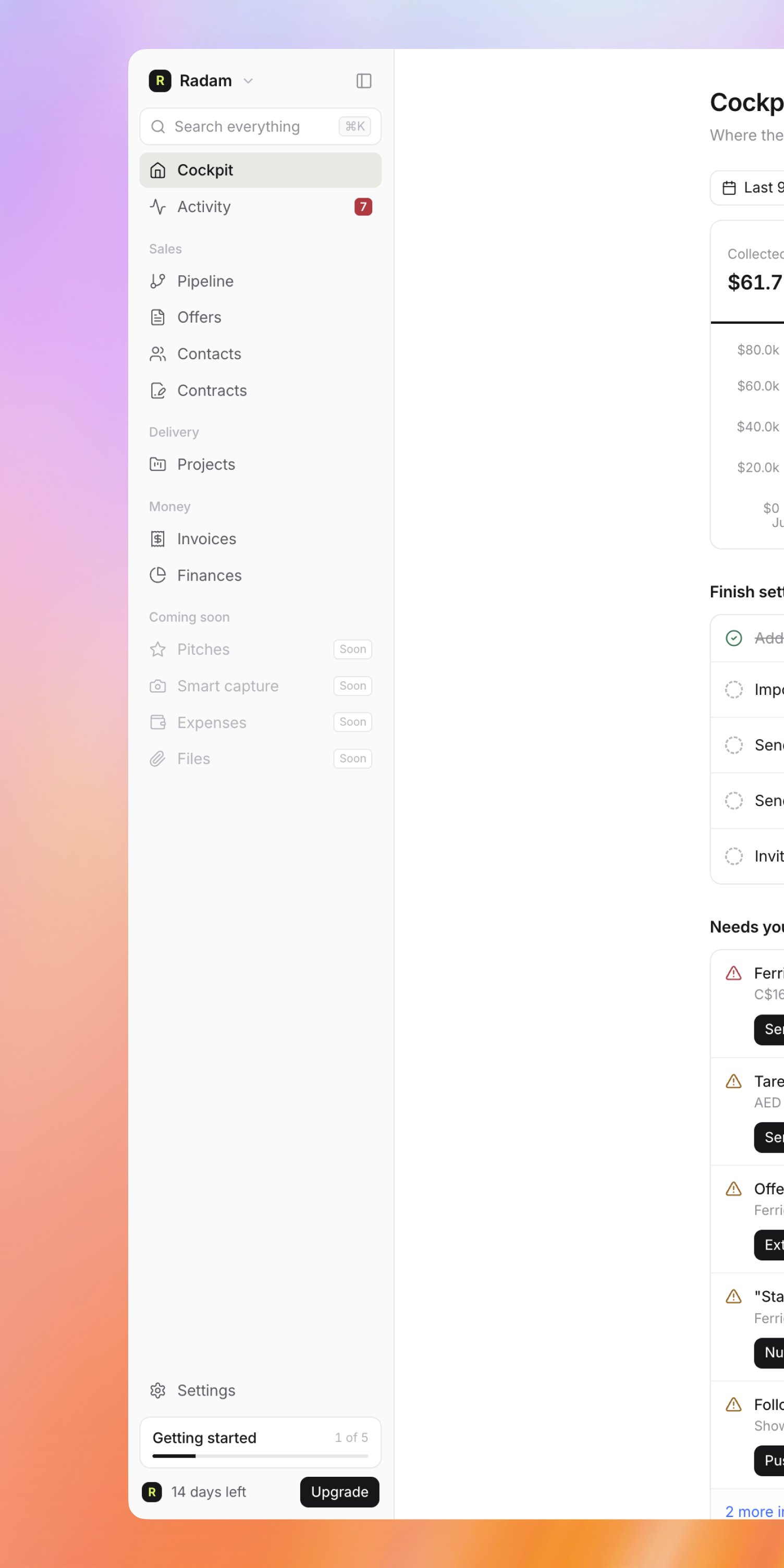Open the Activity pulse icon
The image size is (784, 1568).
click(157, 207)
